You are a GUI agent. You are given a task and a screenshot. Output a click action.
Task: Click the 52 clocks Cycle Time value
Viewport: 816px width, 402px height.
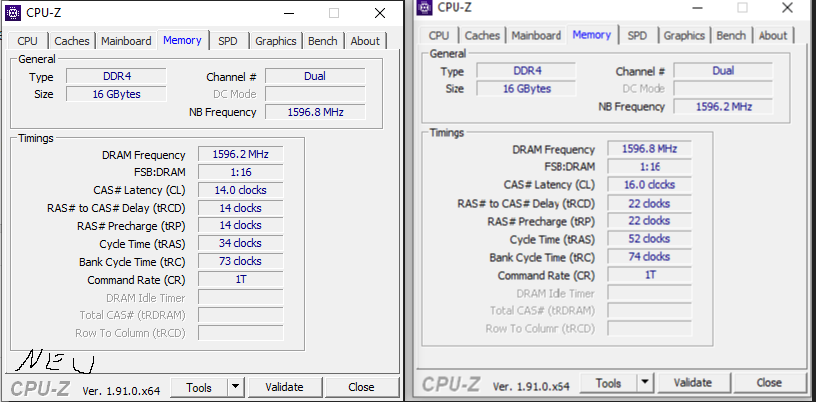649,239
